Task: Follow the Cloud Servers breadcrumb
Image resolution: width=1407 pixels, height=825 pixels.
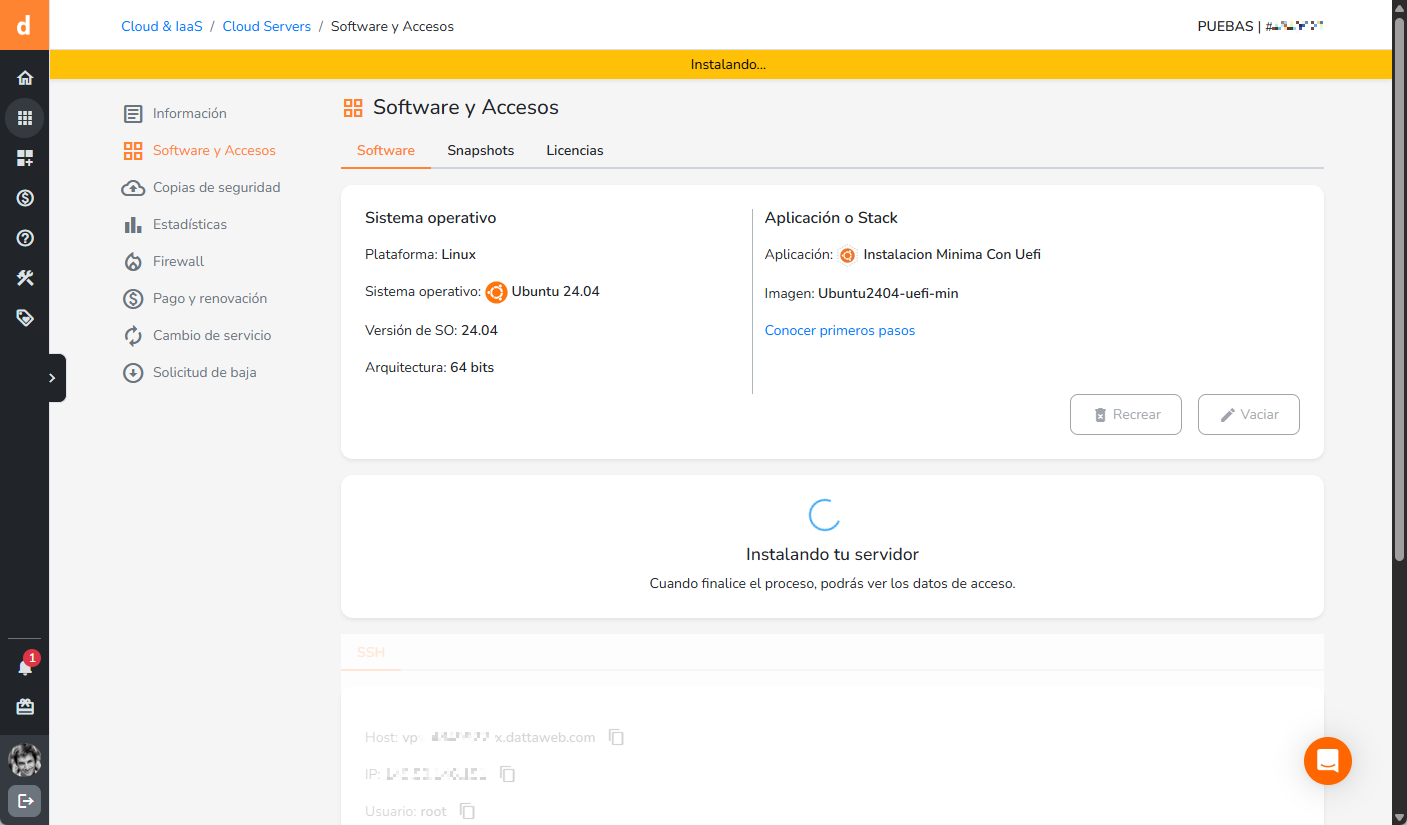Action: point(267,26)
